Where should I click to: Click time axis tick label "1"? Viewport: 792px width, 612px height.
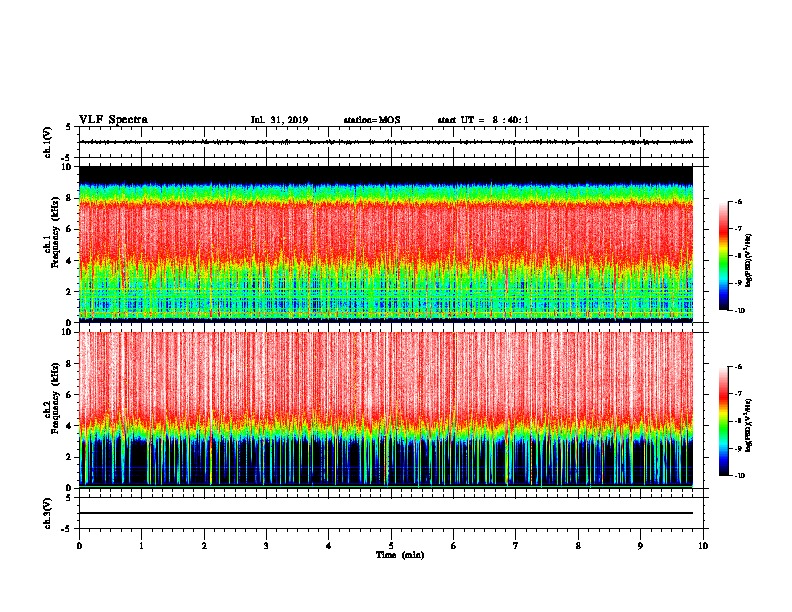141,546
